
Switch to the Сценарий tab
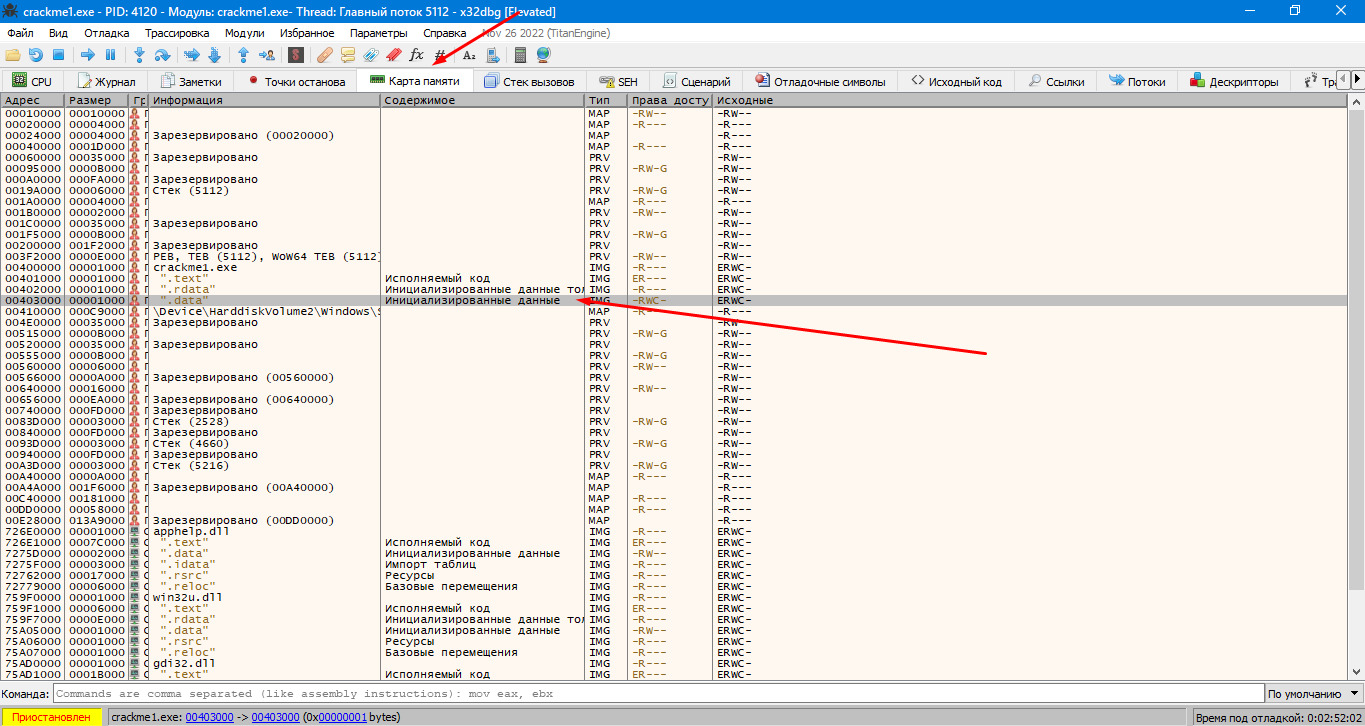pyautogui.click(x=696, y=82)
